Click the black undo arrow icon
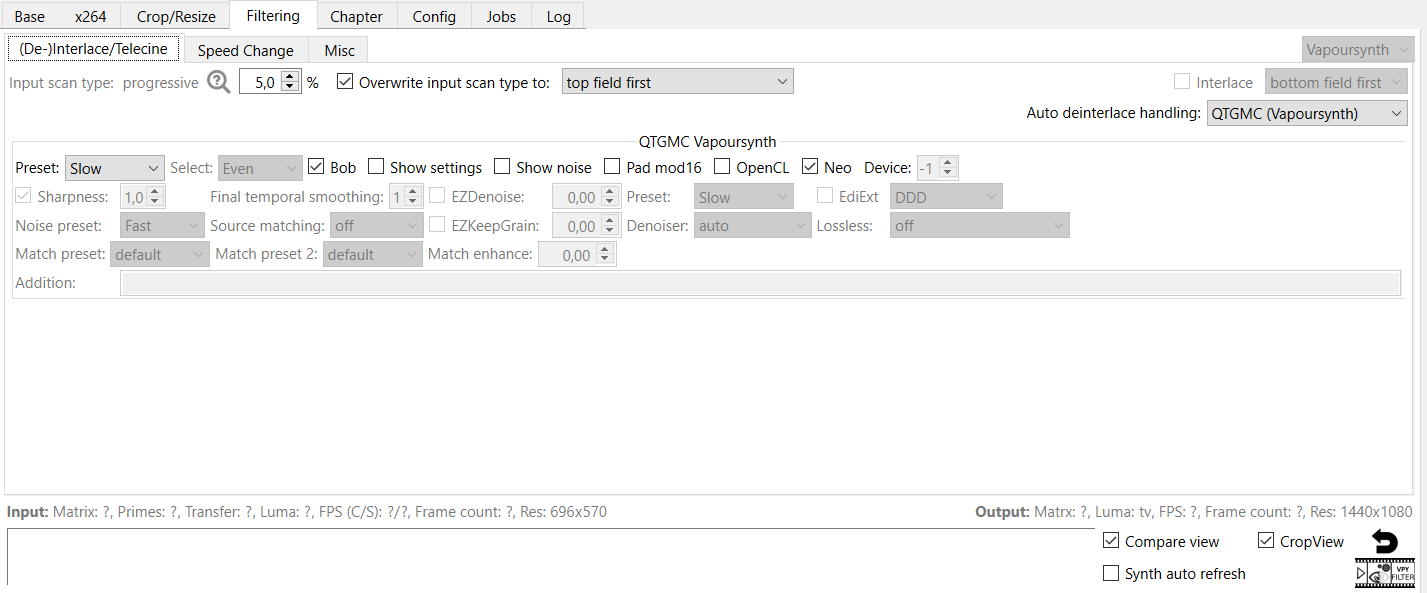1427x593 pixels. pyautogui.click(x=1384, y=542)
